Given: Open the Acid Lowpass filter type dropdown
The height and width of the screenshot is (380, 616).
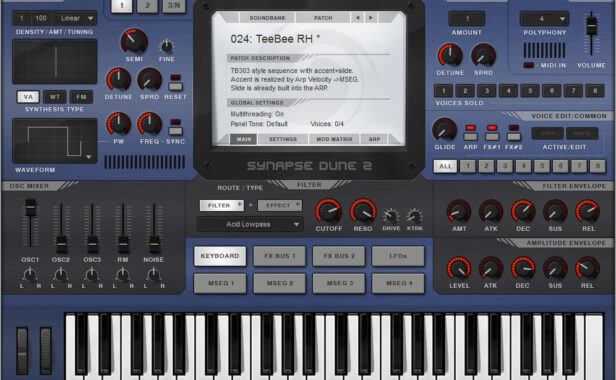Looking at the screenshot, I should [x=250, y=224].
